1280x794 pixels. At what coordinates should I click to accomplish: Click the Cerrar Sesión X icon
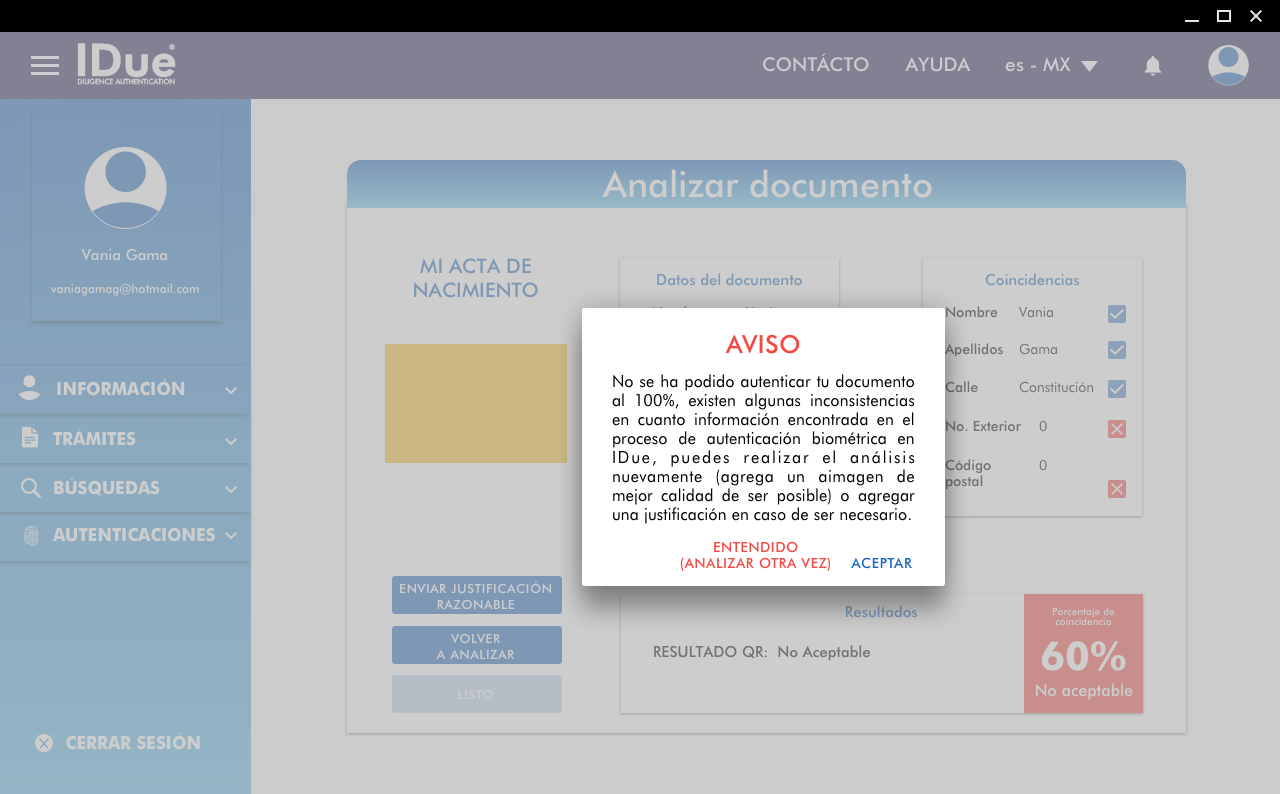pos(44,743)
